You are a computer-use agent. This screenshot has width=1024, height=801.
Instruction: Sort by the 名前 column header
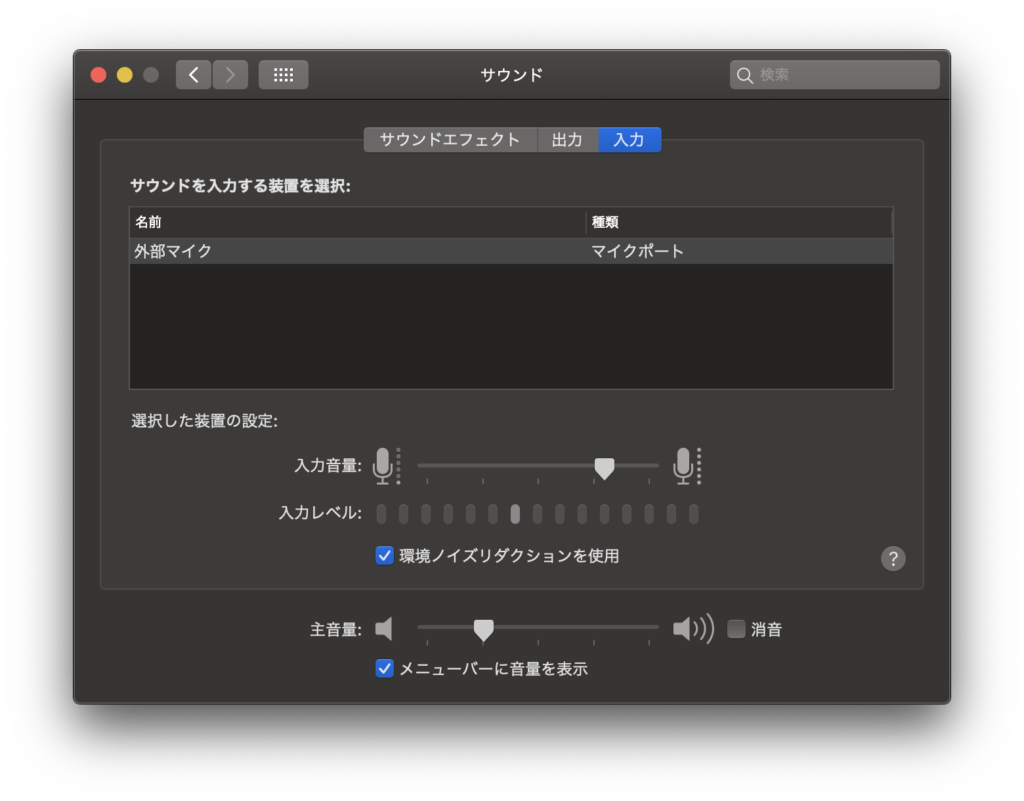point(358,223)
